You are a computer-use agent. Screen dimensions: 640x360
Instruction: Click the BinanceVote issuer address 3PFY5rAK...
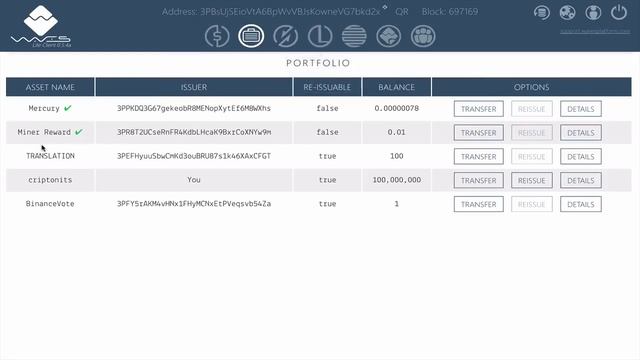[x=194, y=203]
